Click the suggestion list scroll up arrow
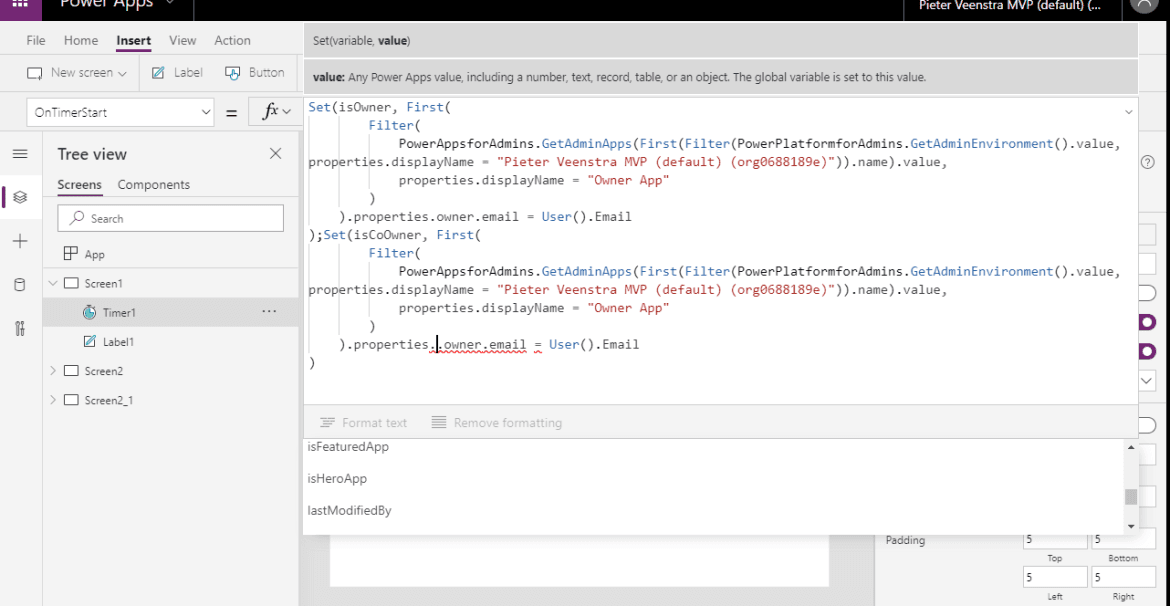The width and height of the screenshot is (1170, 606). click(1131, 446)
